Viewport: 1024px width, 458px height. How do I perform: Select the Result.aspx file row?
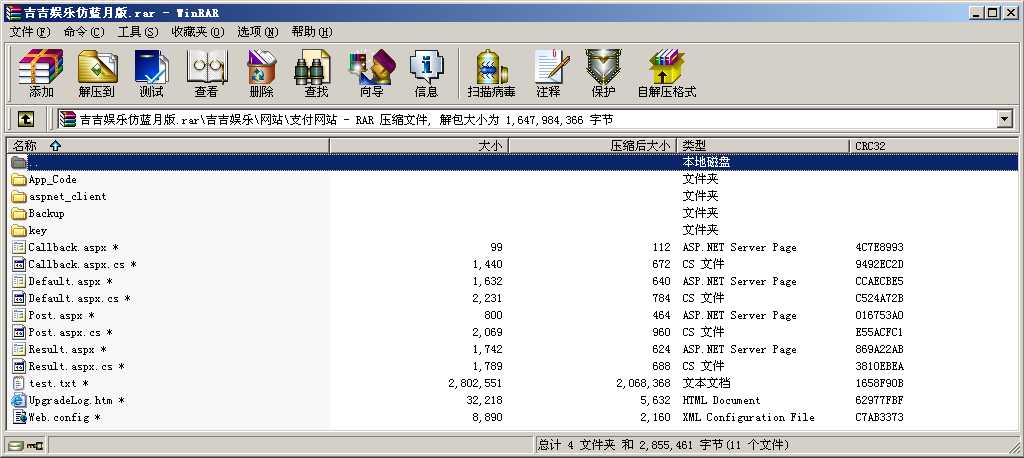tap(513, 350)
